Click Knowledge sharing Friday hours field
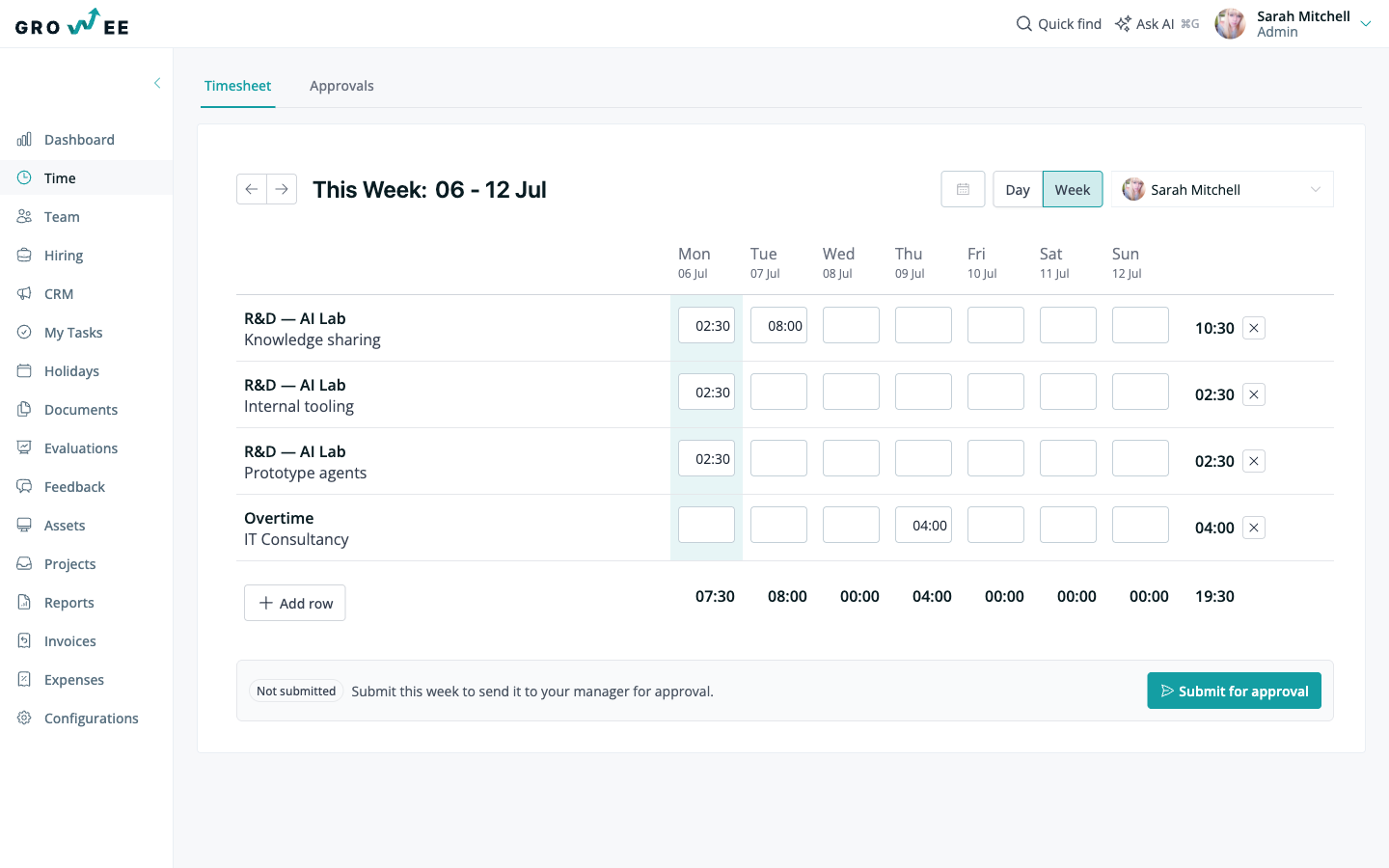 pos(995,325)
